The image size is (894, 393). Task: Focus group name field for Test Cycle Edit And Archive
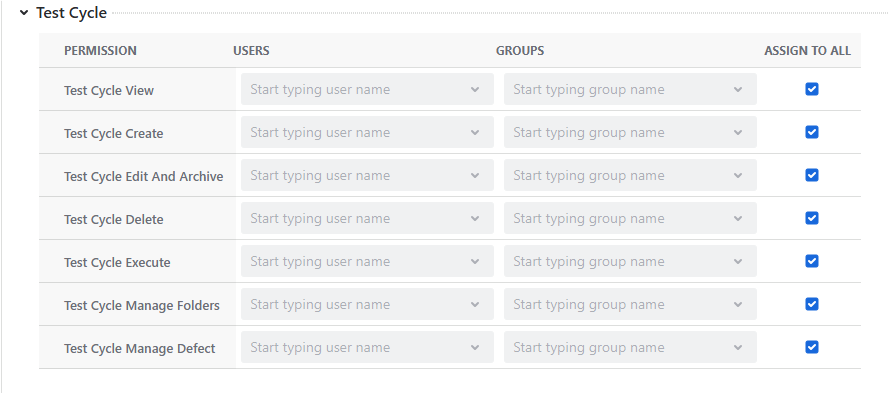click(630, 175)
